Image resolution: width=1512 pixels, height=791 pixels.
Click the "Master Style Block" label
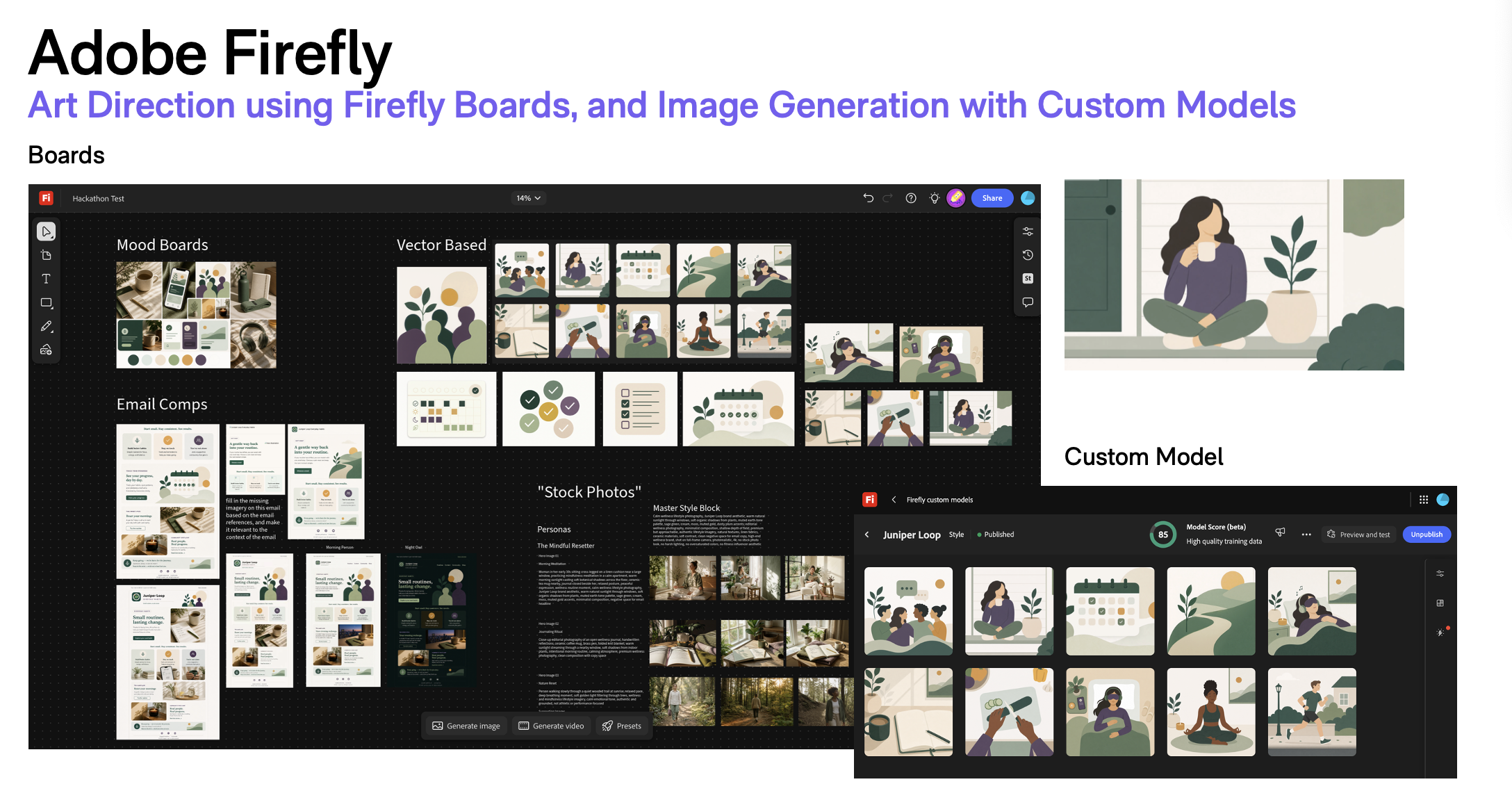[x=687, y=508]
